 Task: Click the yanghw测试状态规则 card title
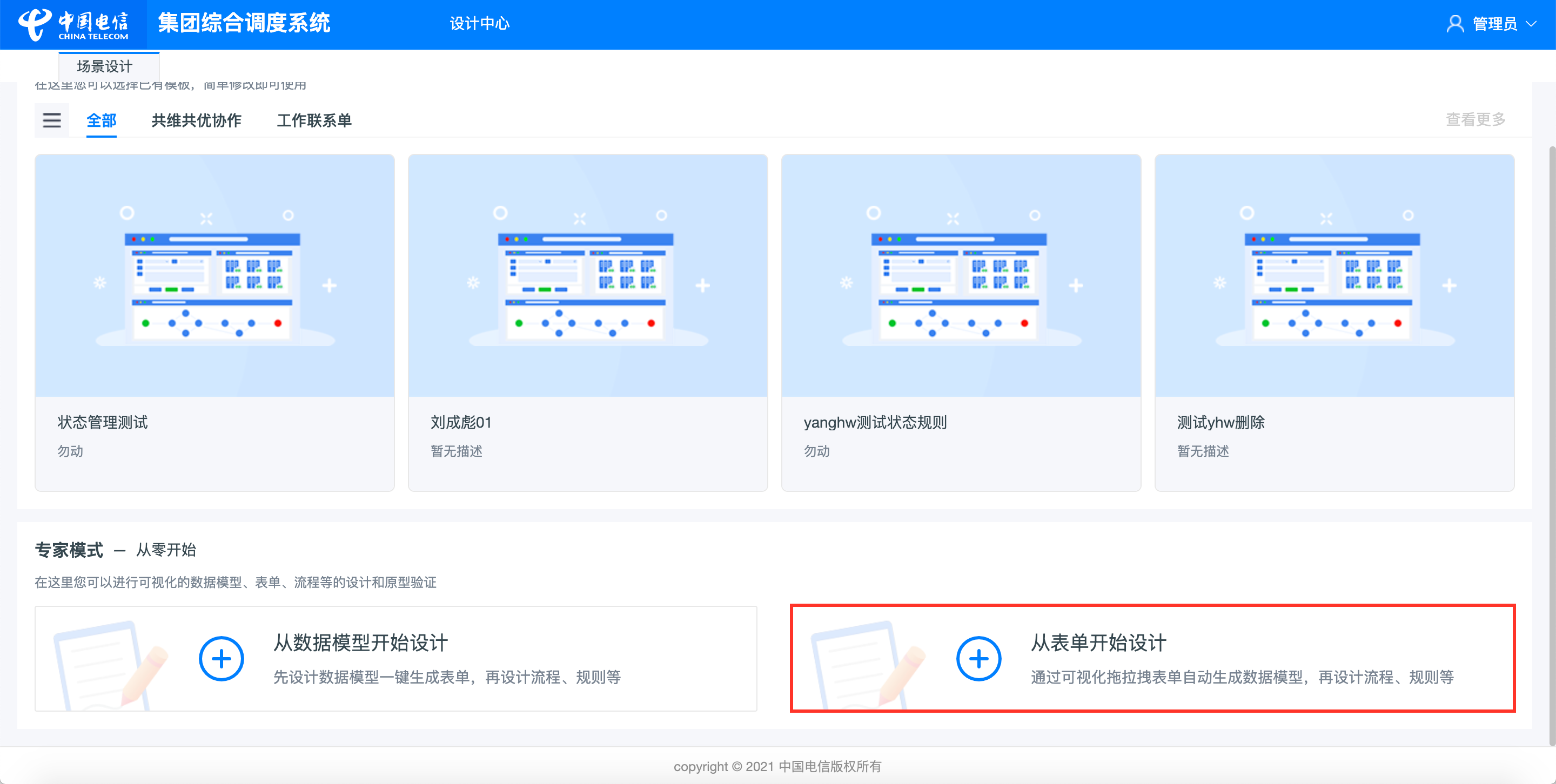point(875,422)
